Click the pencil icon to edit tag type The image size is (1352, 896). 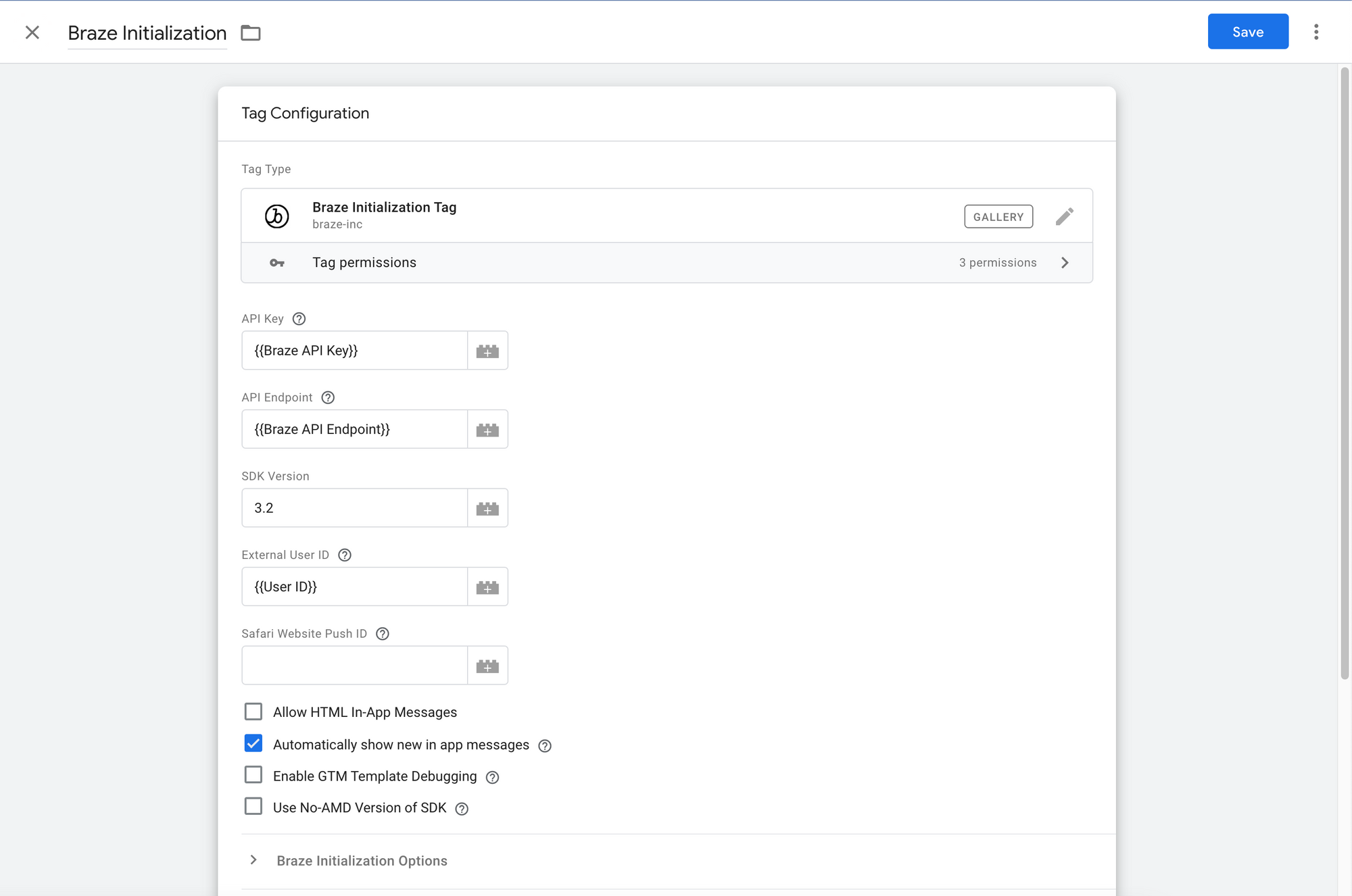point(1064,216)
